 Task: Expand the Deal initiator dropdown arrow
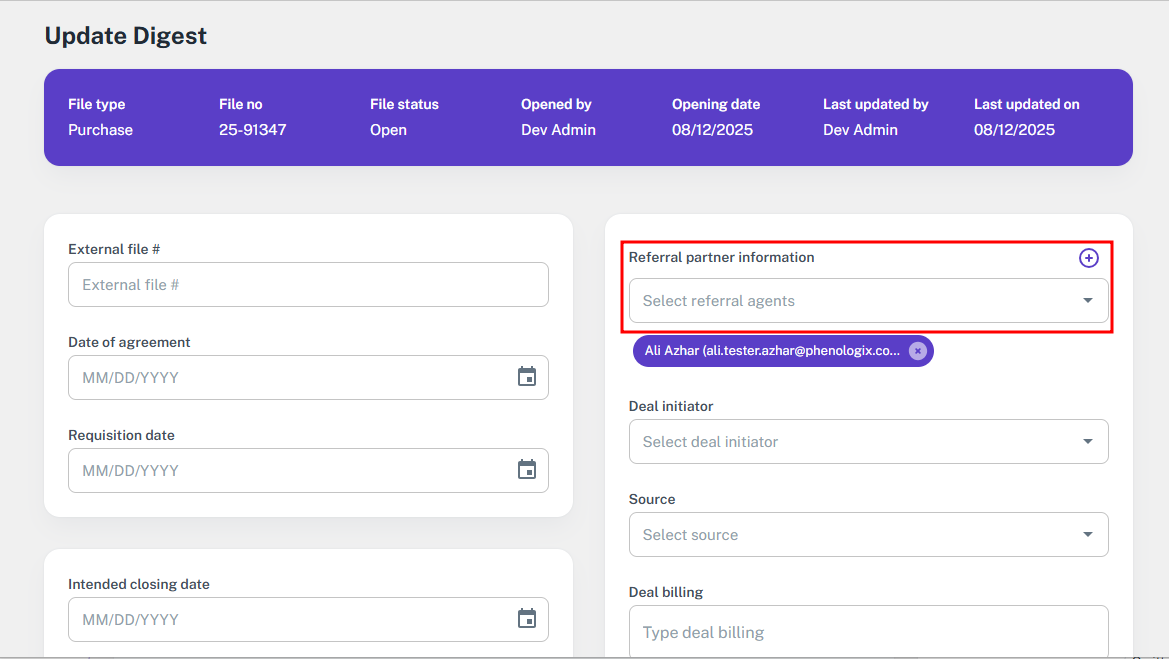[1087, 442]
